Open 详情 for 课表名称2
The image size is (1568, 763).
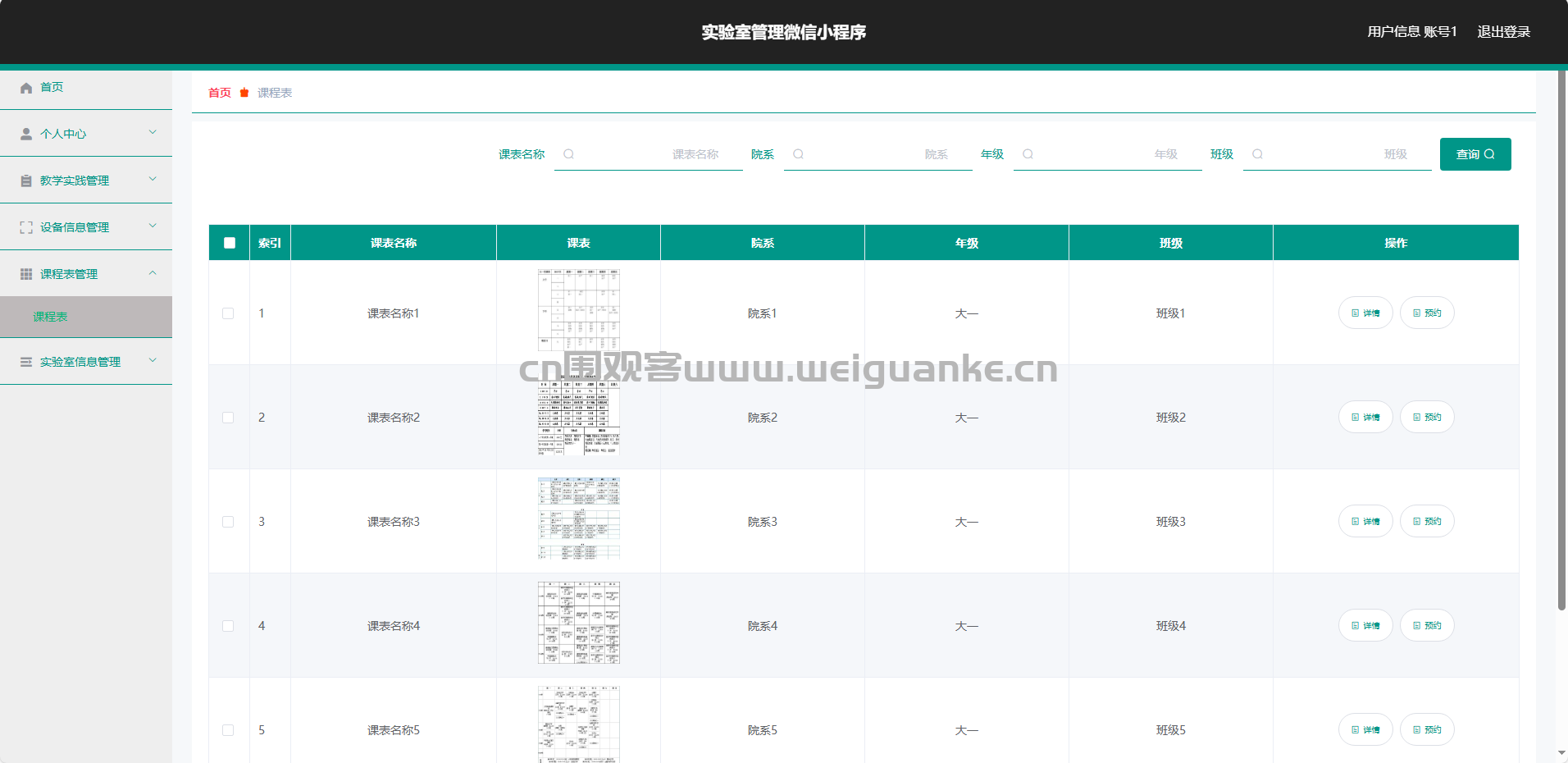(x=1365, y=417)
